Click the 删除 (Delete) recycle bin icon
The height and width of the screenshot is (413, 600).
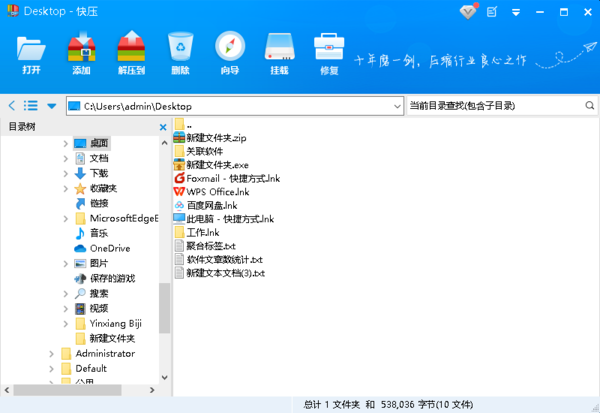pos(180,53)
